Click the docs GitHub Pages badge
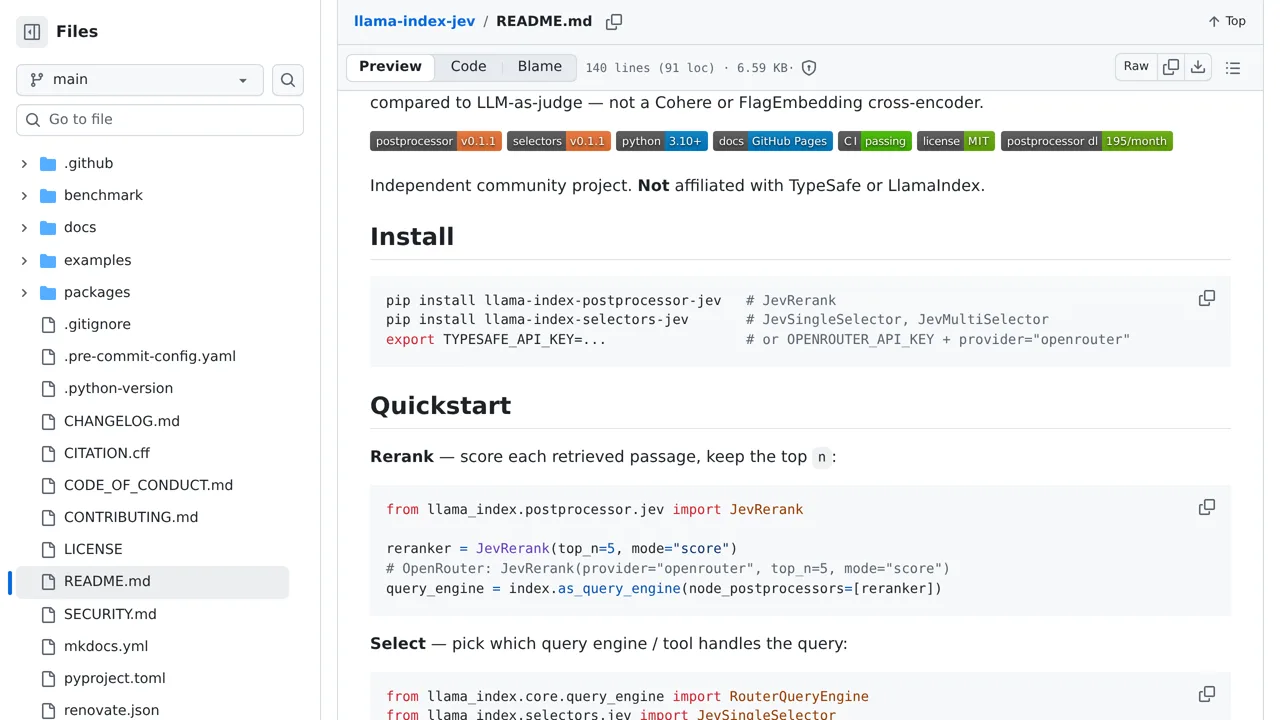 pyautogui.click(x=773, y=141)
